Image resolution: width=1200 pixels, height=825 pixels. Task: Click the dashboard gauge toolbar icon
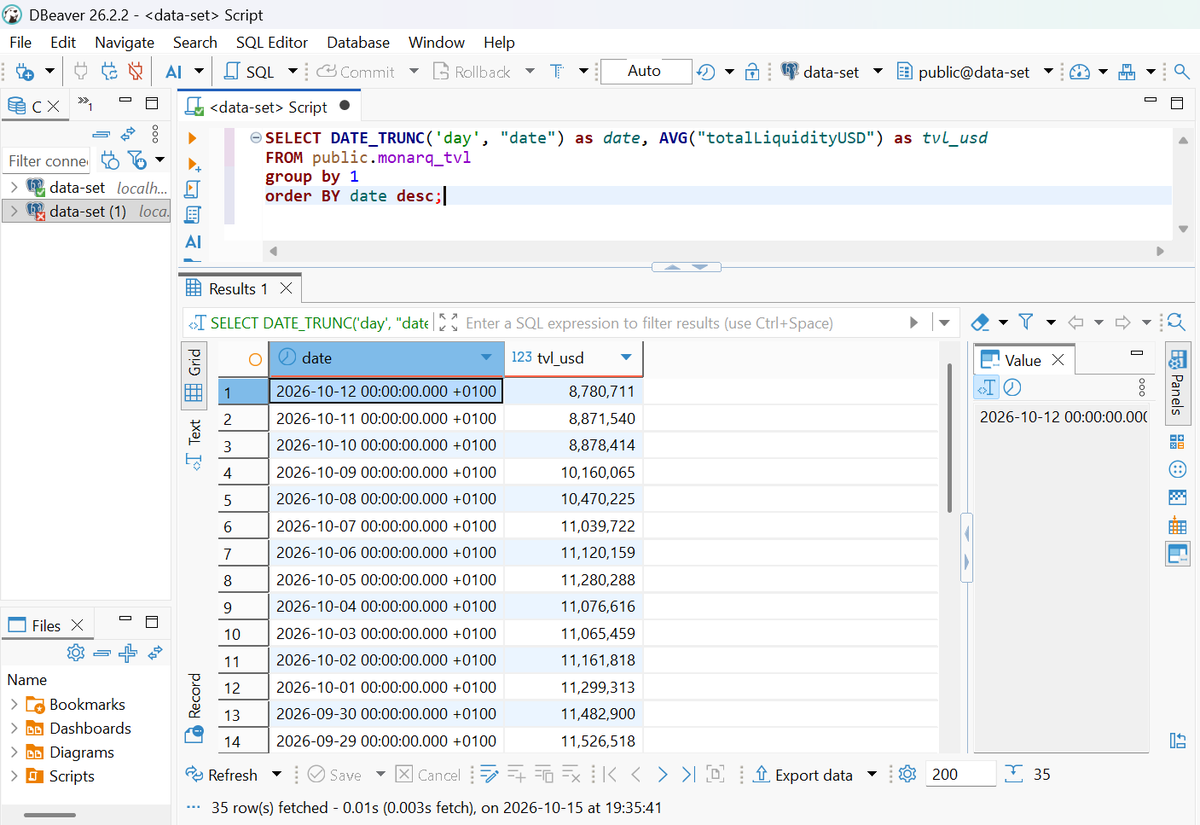(x=1080, y=72)
